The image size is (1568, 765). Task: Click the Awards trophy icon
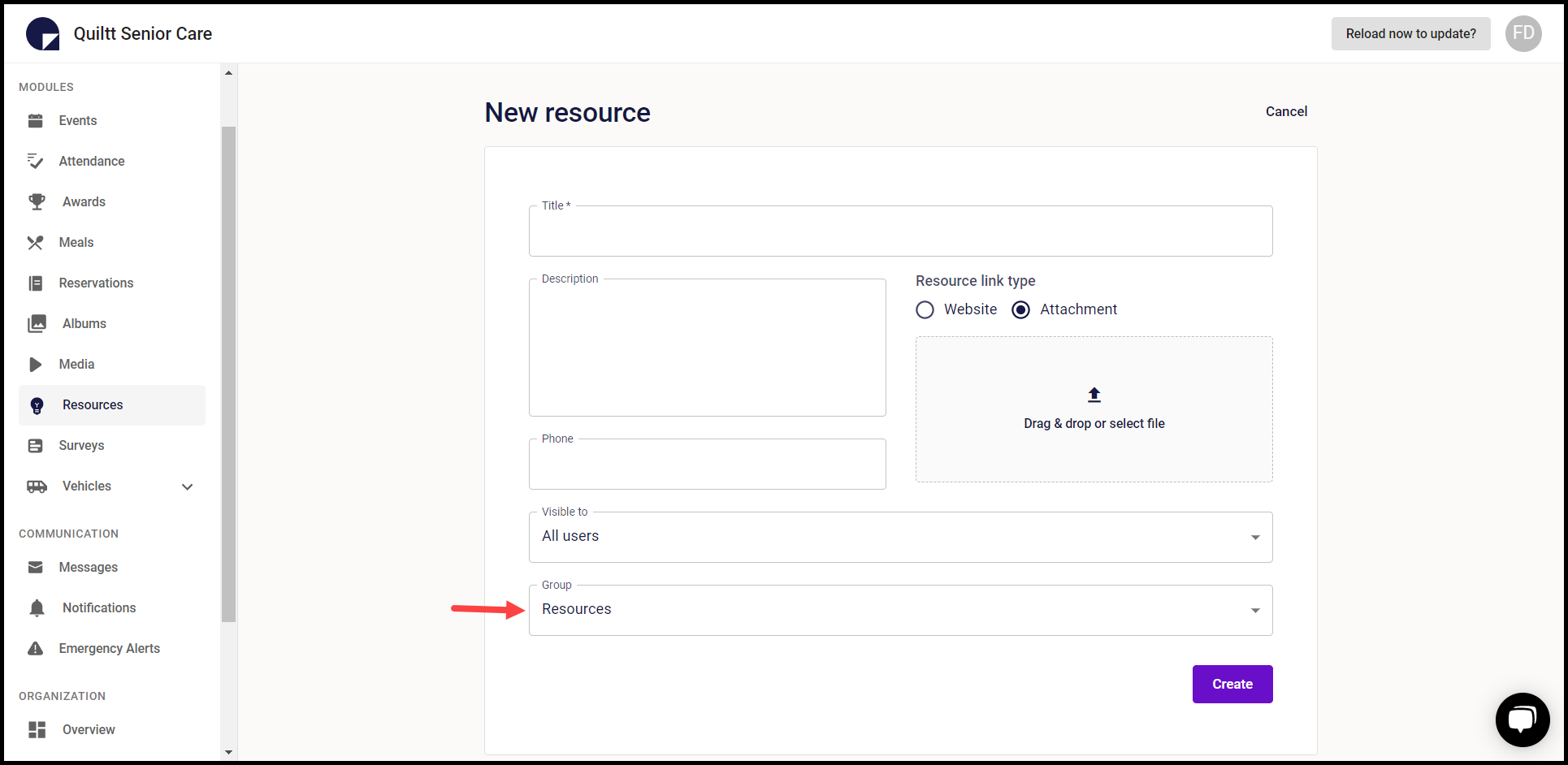tap(37, 202)
